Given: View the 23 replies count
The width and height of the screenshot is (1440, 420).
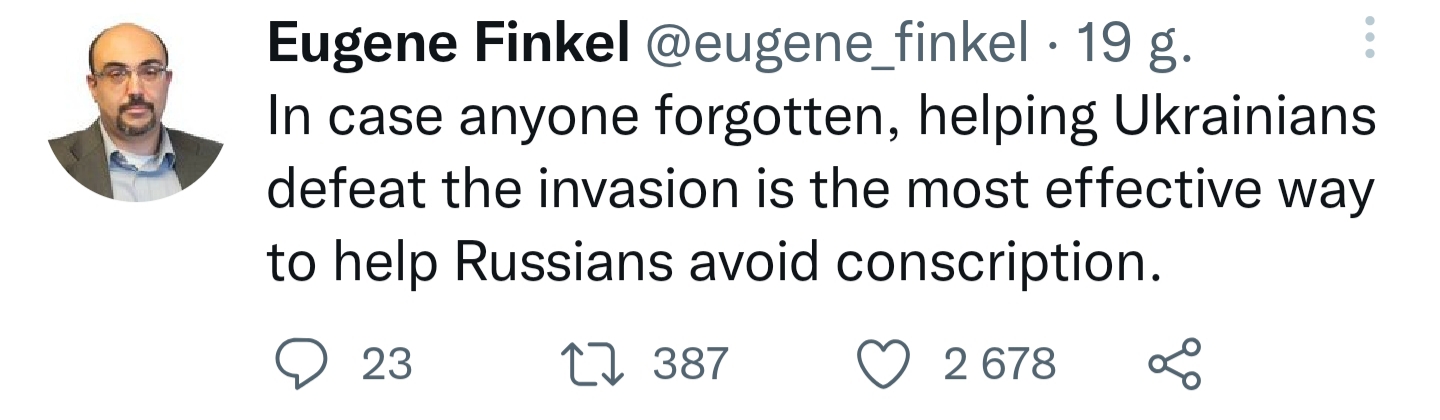Looking at the screenshot, I should [387, 365].
